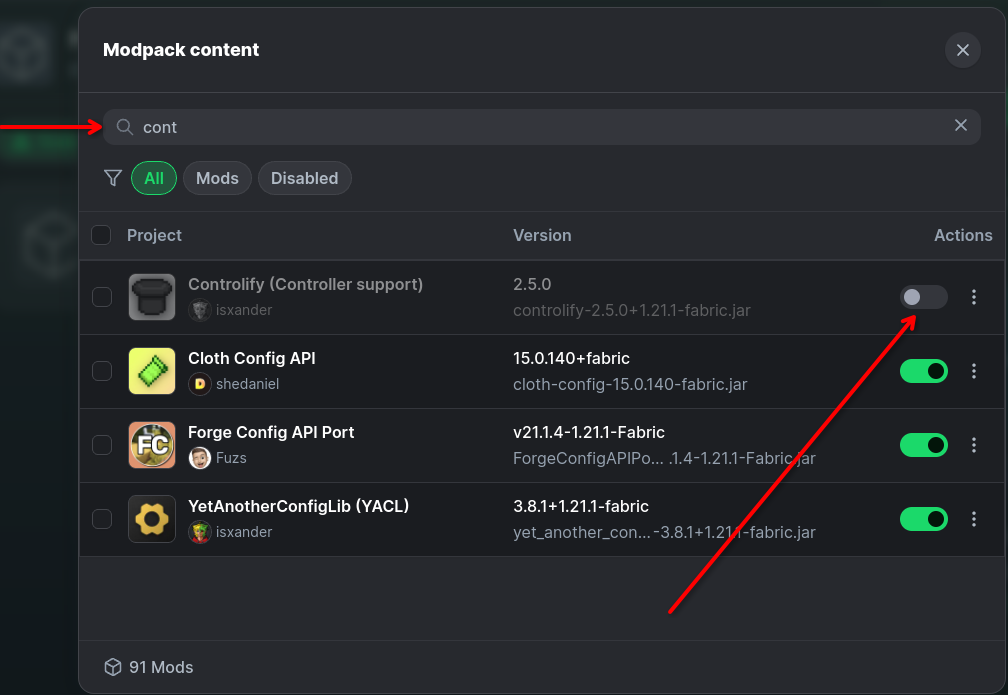Click cloth-config-15.0.140-fabric.jar filename
This screenshot has width=1008, height=695.
click(x=630, y=384)
